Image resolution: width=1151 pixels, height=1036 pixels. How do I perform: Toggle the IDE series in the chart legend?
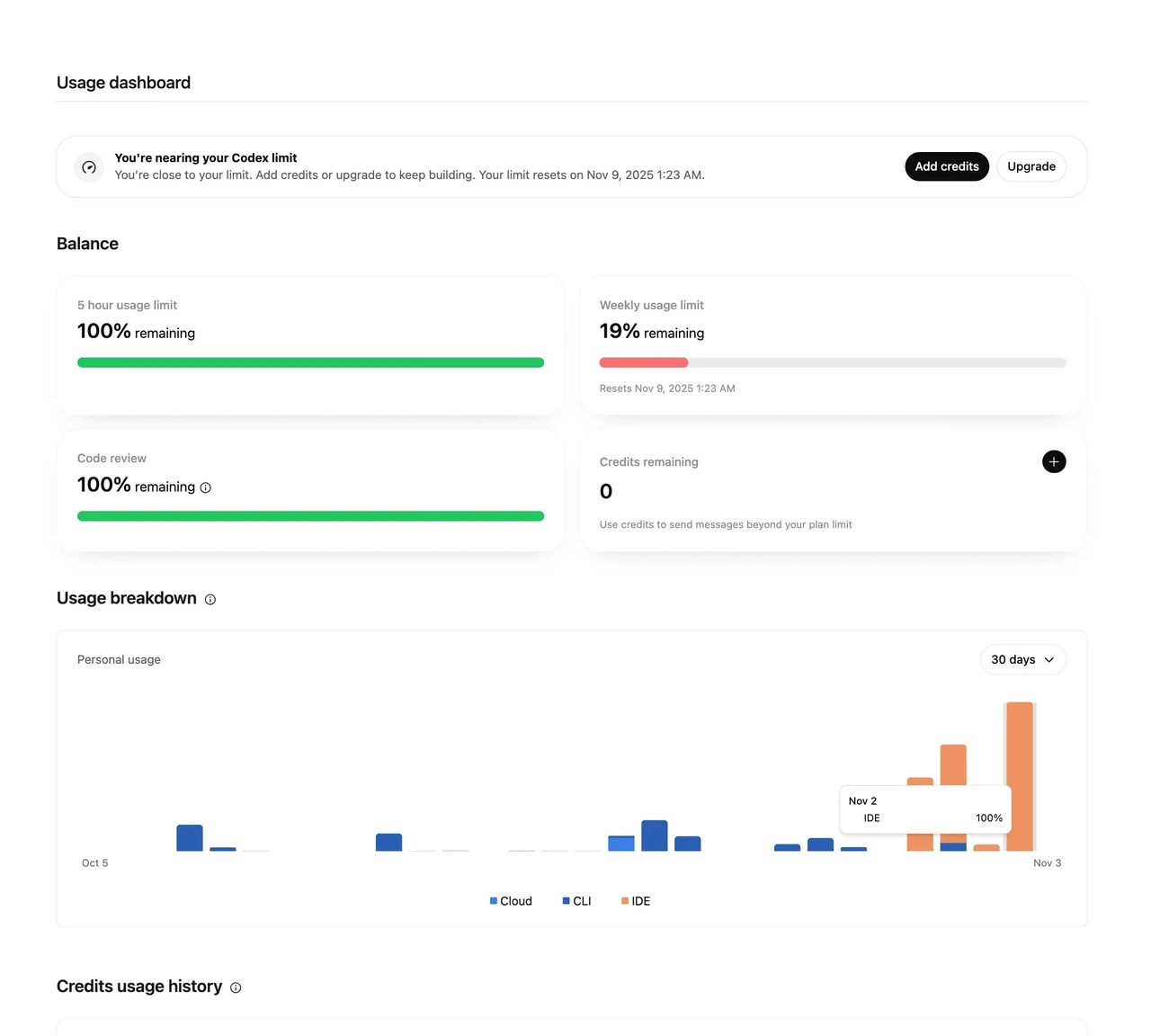click(636, 901)
